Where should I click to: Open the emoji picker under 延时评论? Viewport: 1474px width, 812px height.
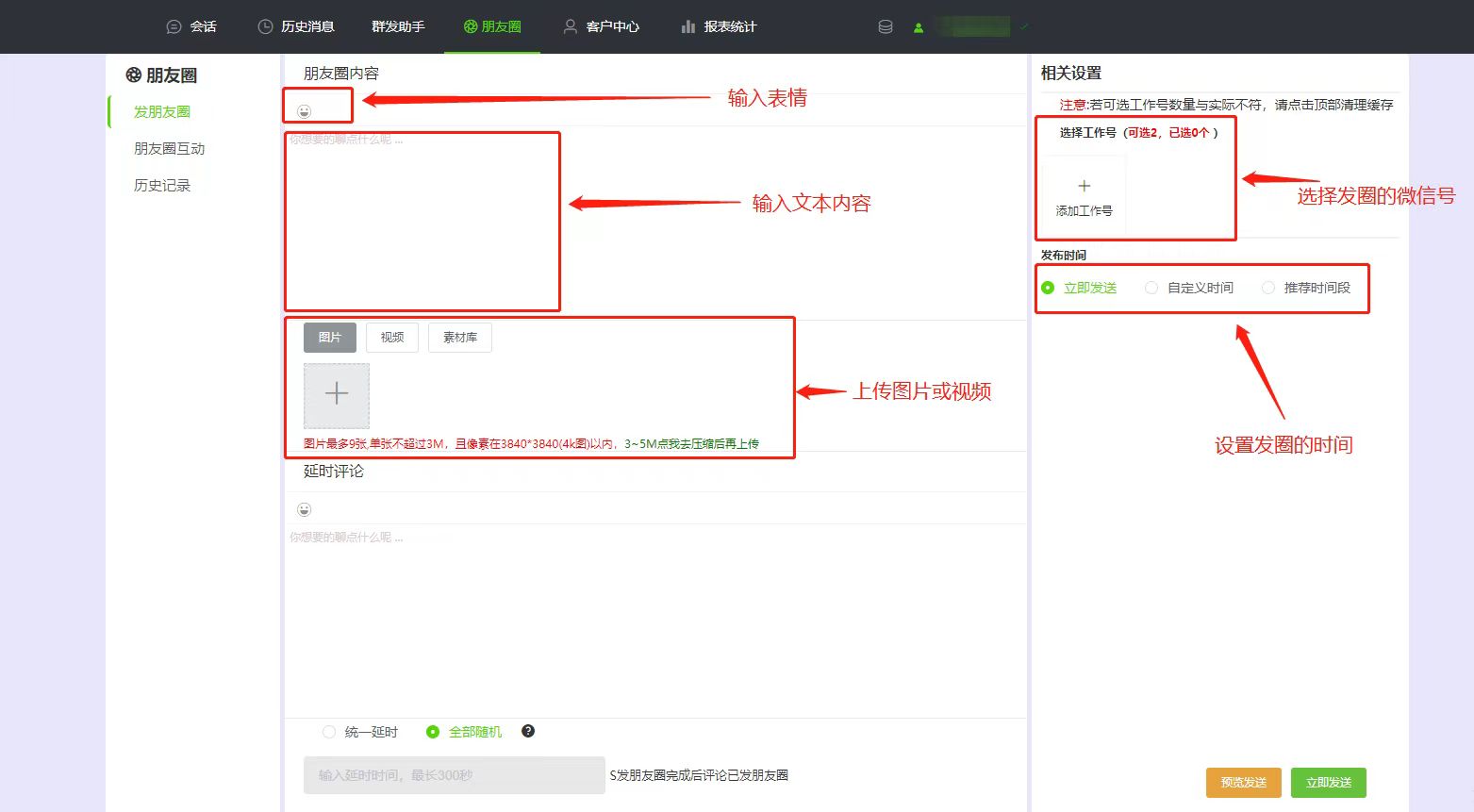pos(304,508)
